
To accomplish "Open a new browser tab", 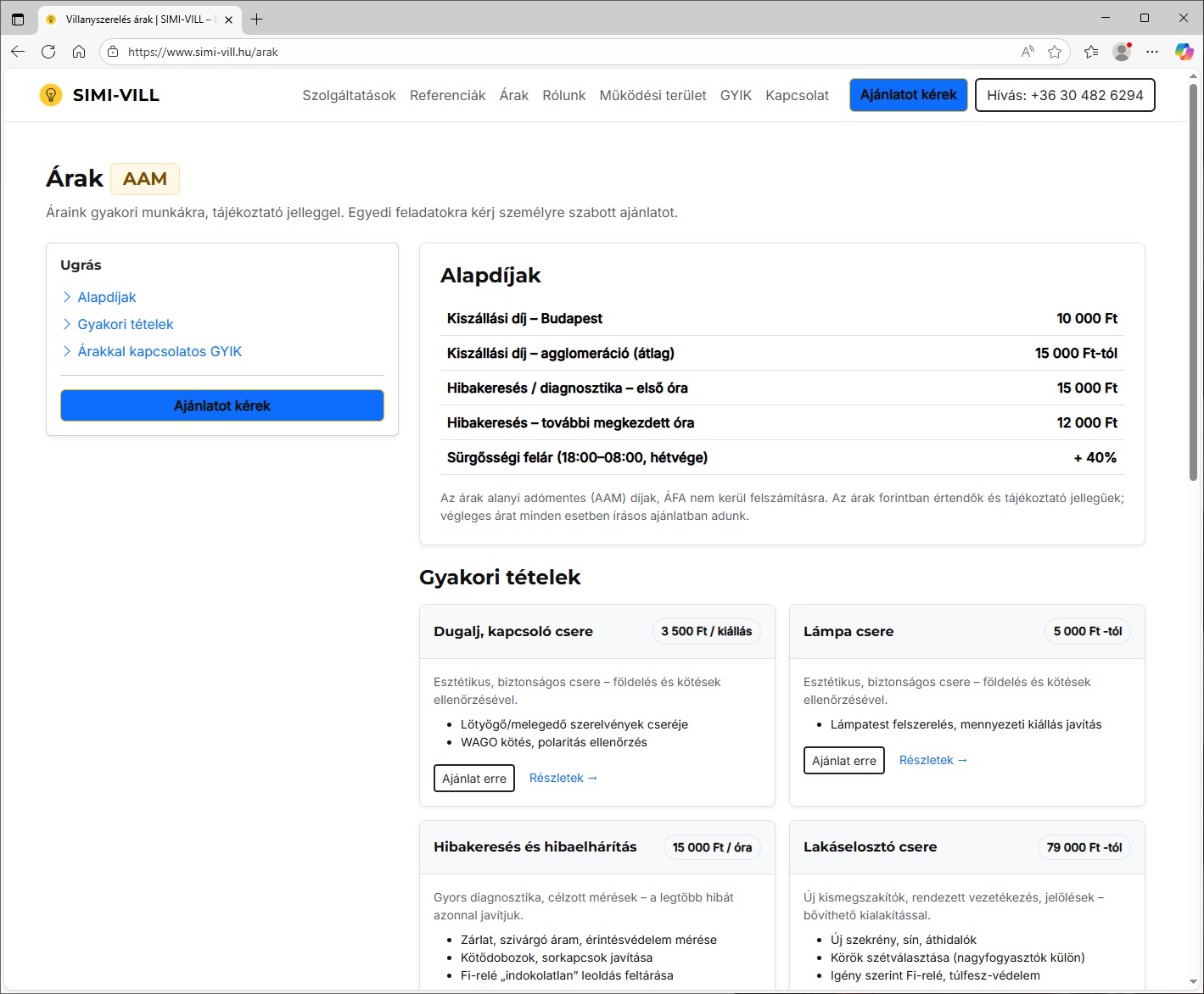I will pos(257,19).
